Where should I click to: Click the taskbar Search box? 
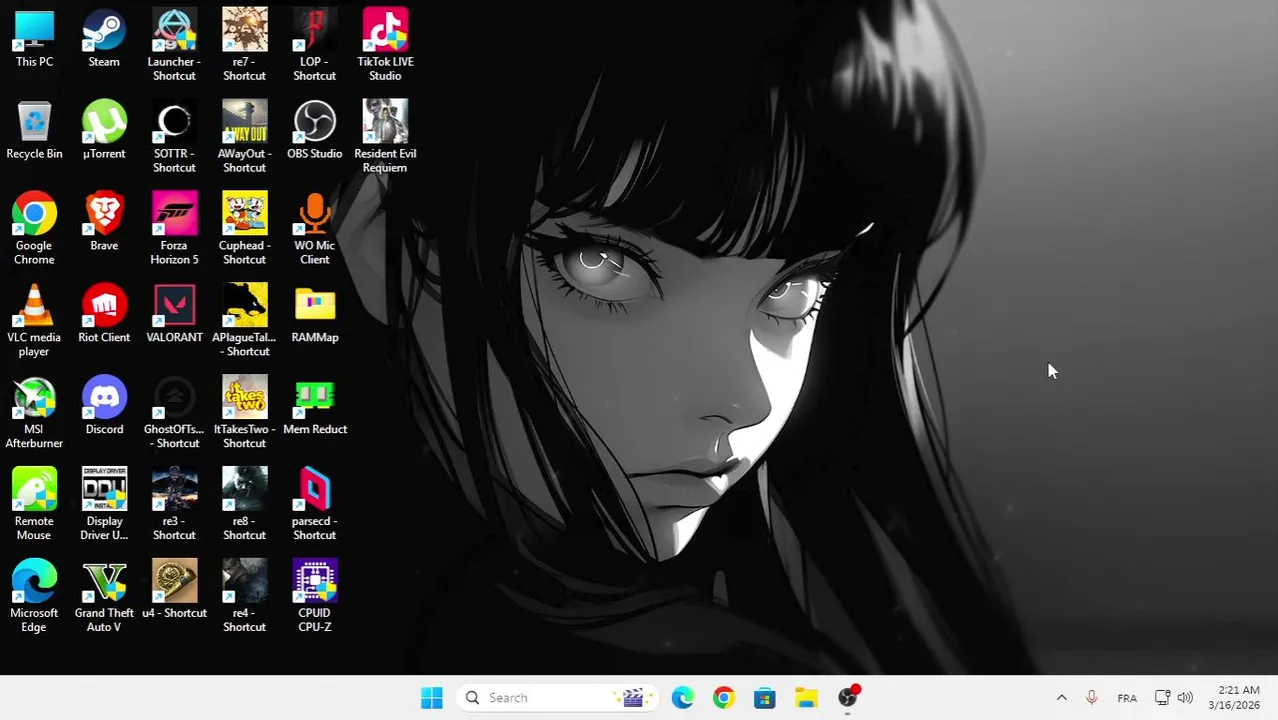click(557, 698)
